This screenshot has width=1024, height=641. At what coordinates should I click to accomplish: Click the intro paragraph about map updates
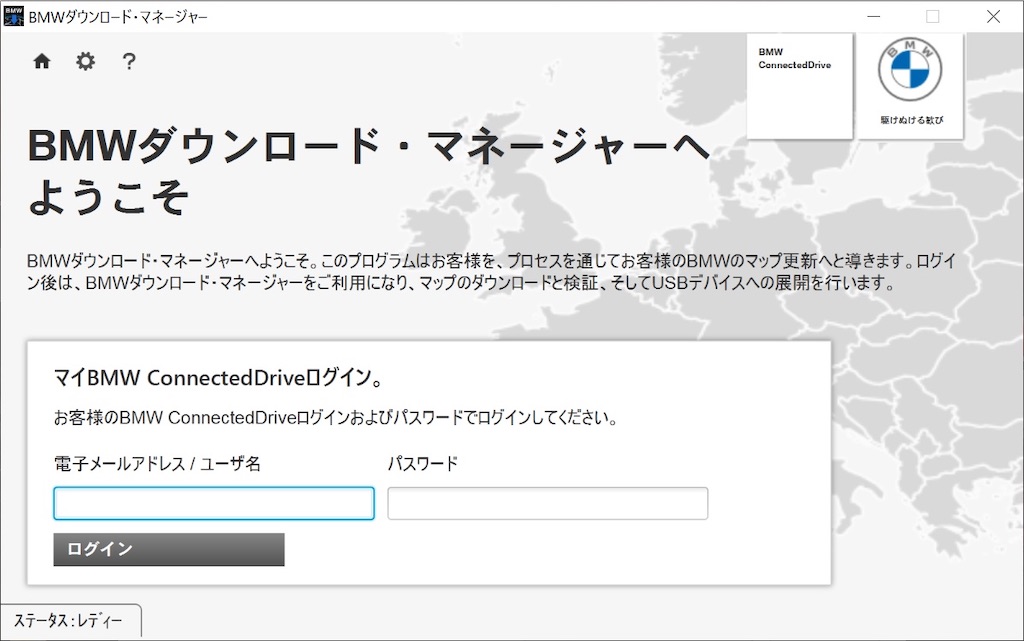489,271
